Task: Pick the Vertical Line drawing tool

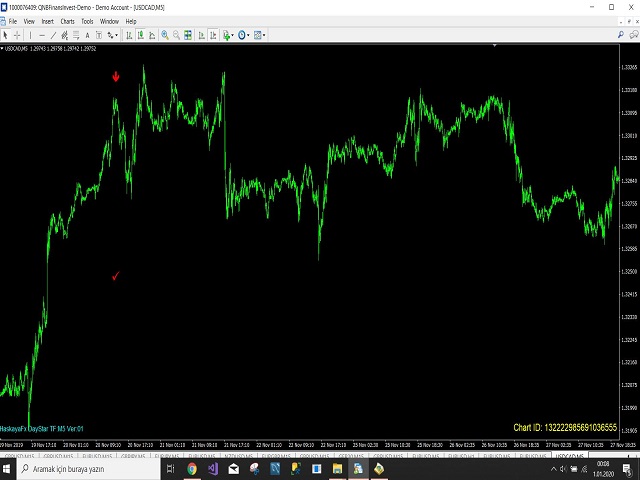Action: click(30, 36)
